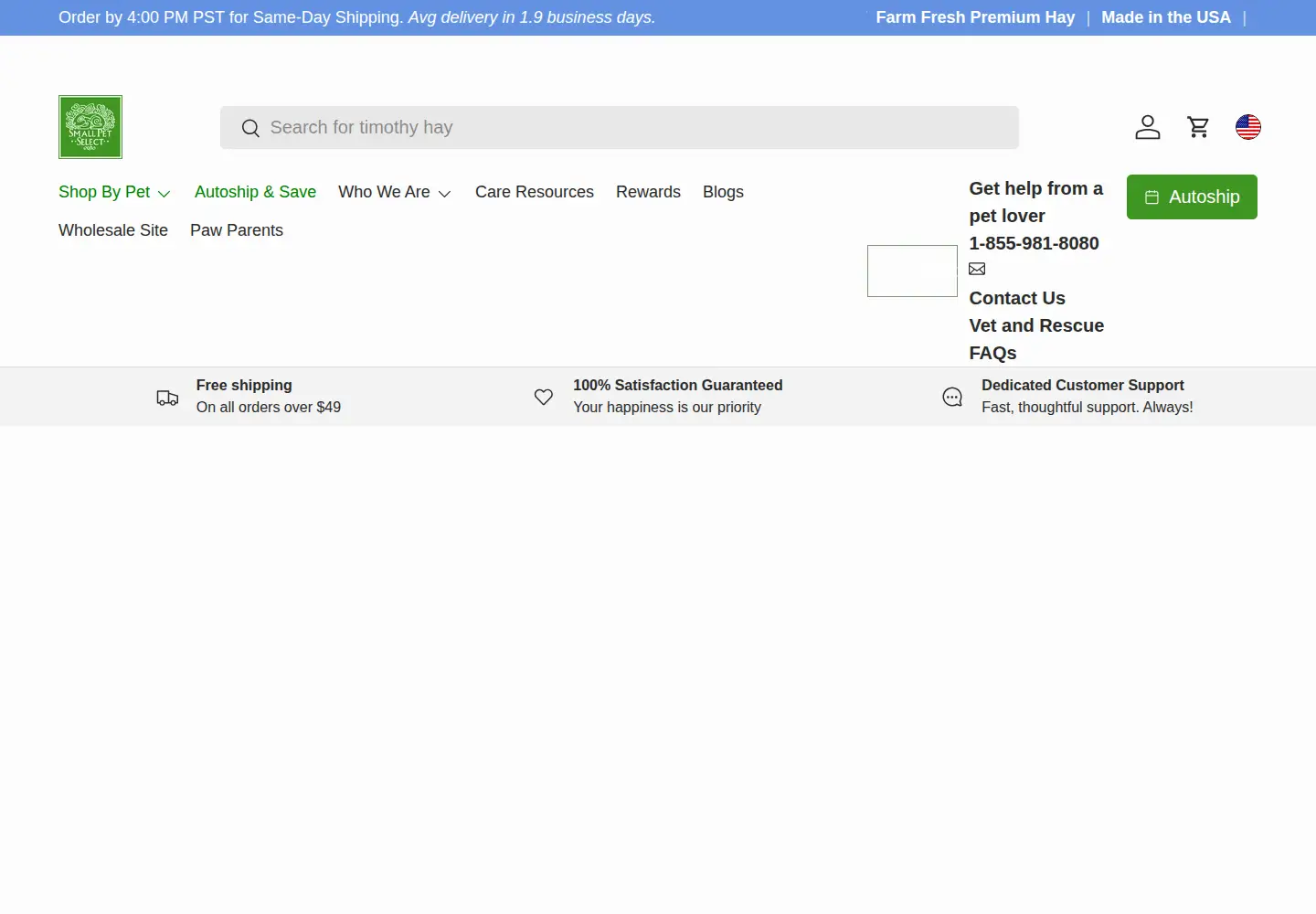Click 'On all orders over $49' text
The height and width of the screenshot is (914, 1316).
[x=269, y=408]
